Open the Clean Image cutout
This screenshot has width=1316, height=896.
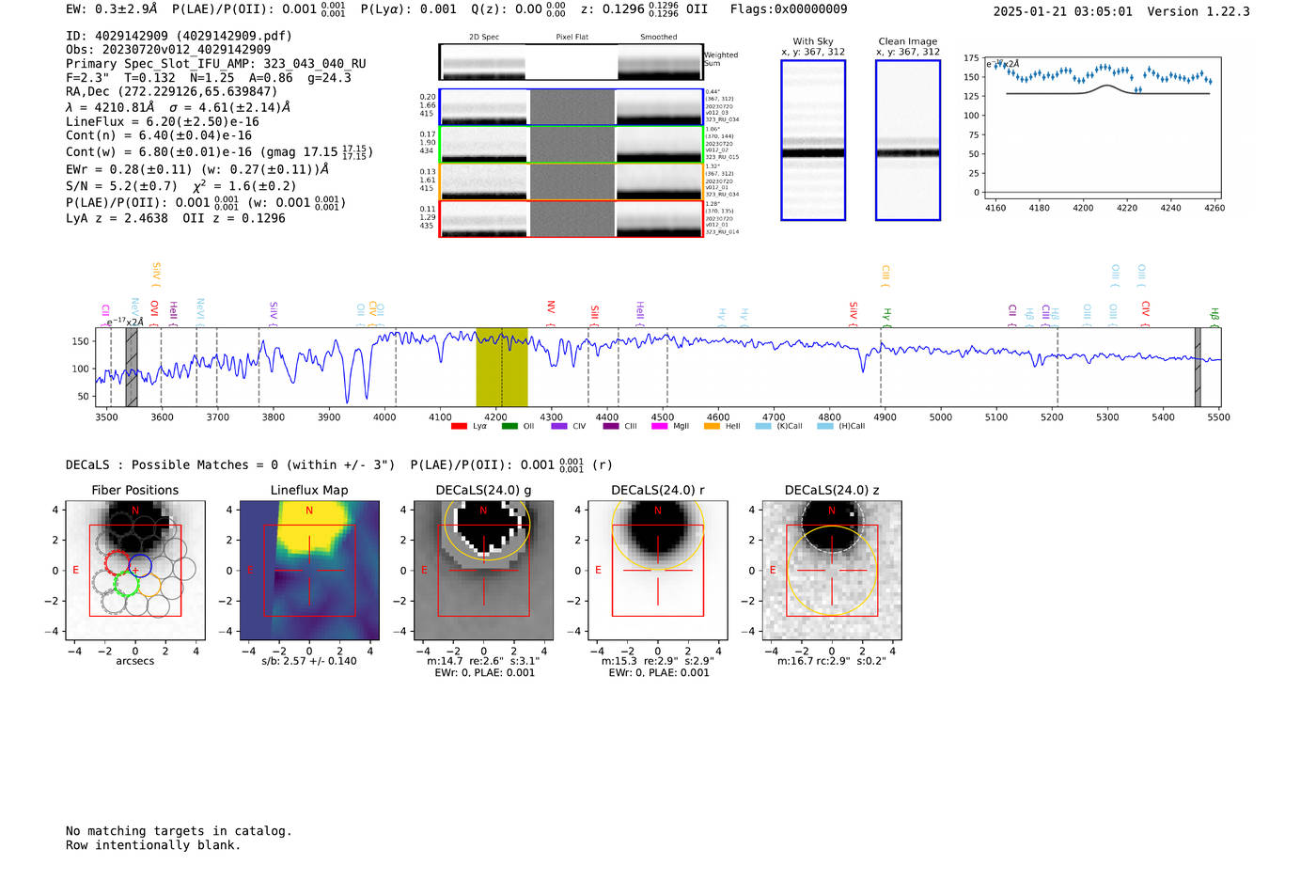908,140
